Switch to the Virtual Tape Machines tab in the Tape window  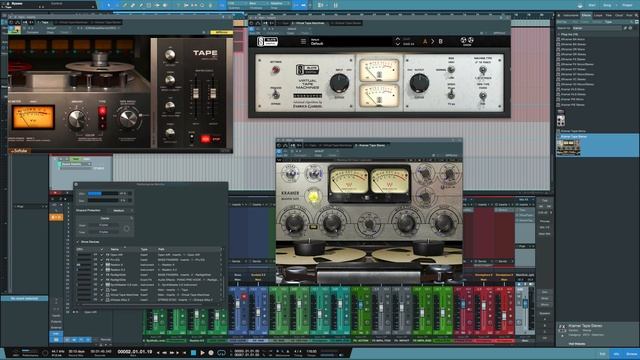[73, 22]
